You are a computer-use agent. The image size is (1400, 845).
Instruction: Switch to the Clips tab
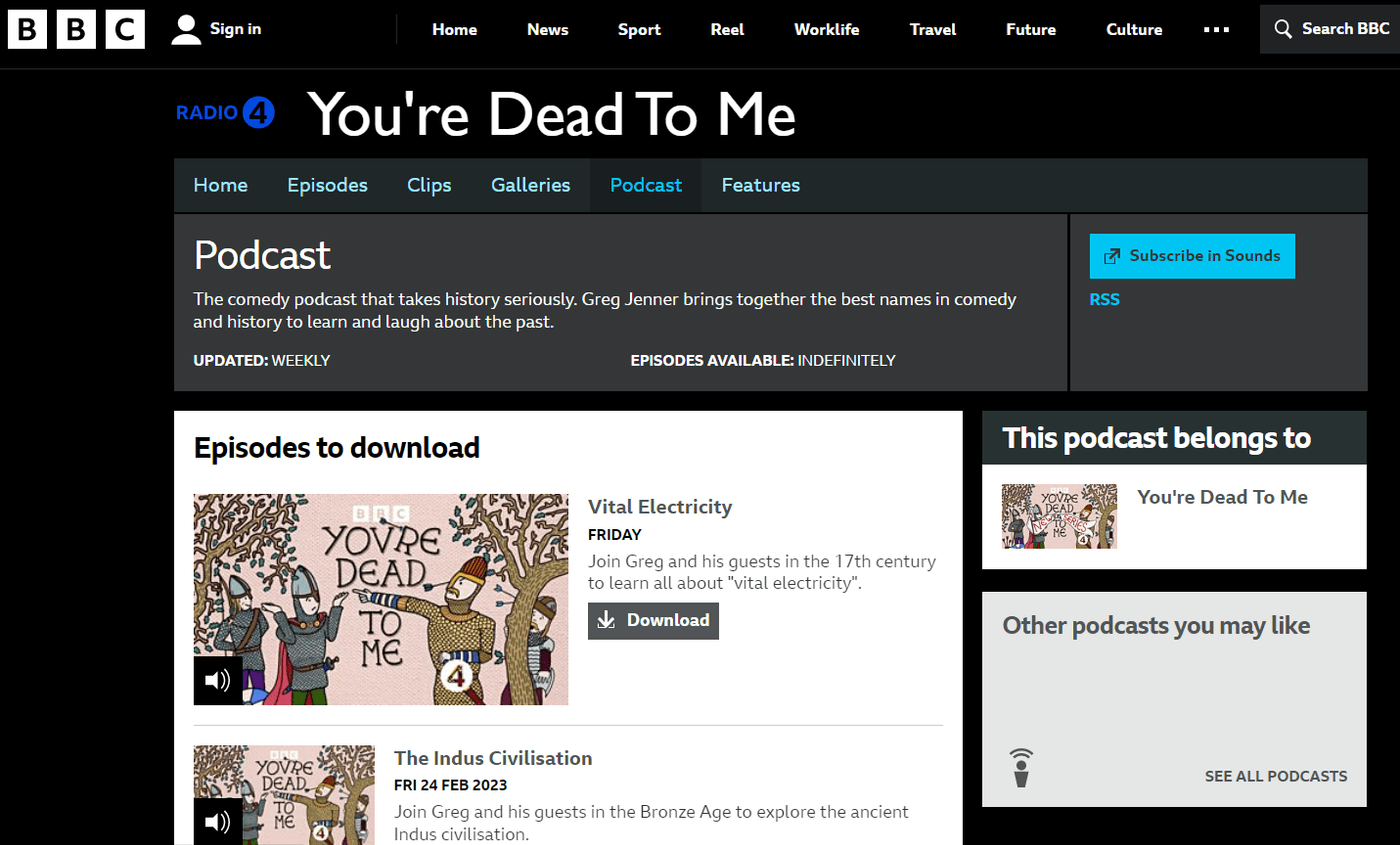pyautogui.click(x=429, y=185)
